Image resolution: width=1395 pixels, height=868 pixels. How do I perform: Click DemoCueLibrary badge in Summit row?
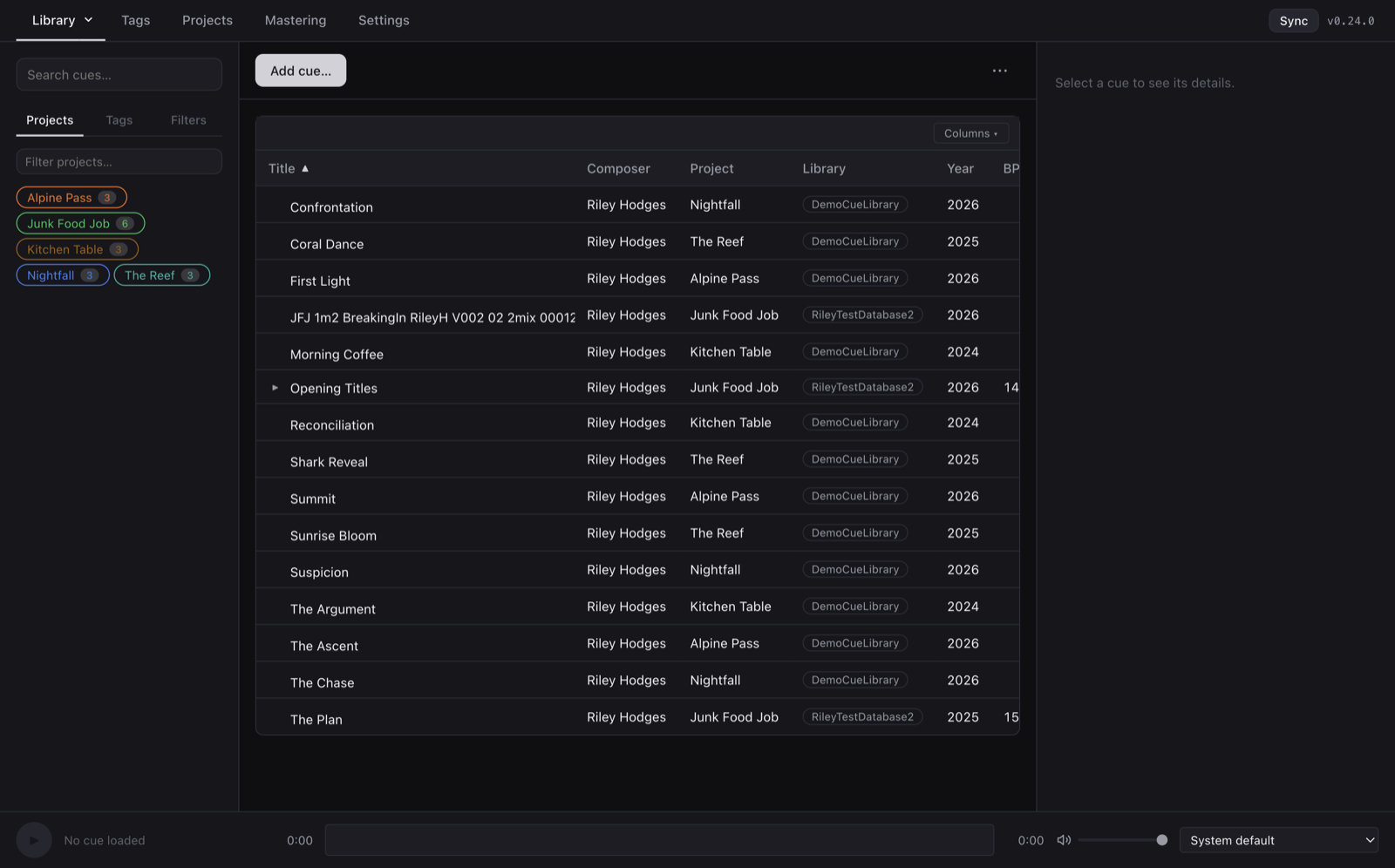[855, 496]
